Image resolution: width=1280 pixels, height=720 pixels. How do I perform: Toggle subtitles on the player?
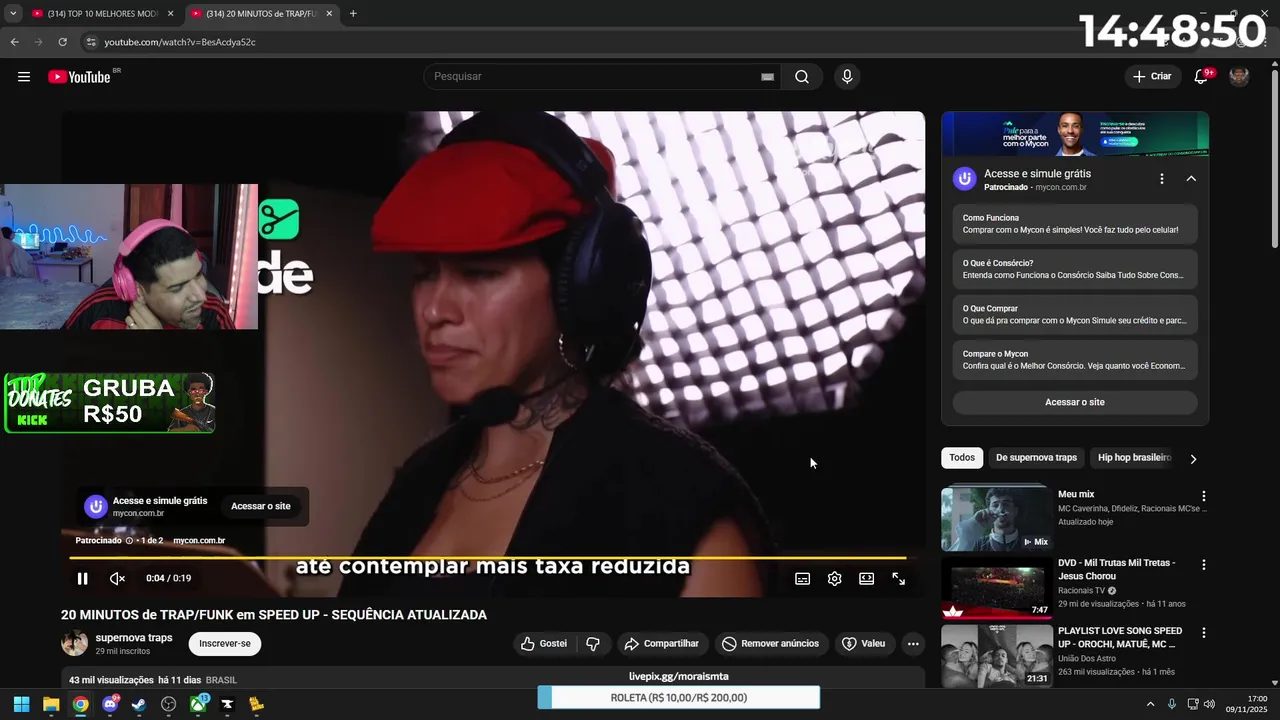(802, 578)
